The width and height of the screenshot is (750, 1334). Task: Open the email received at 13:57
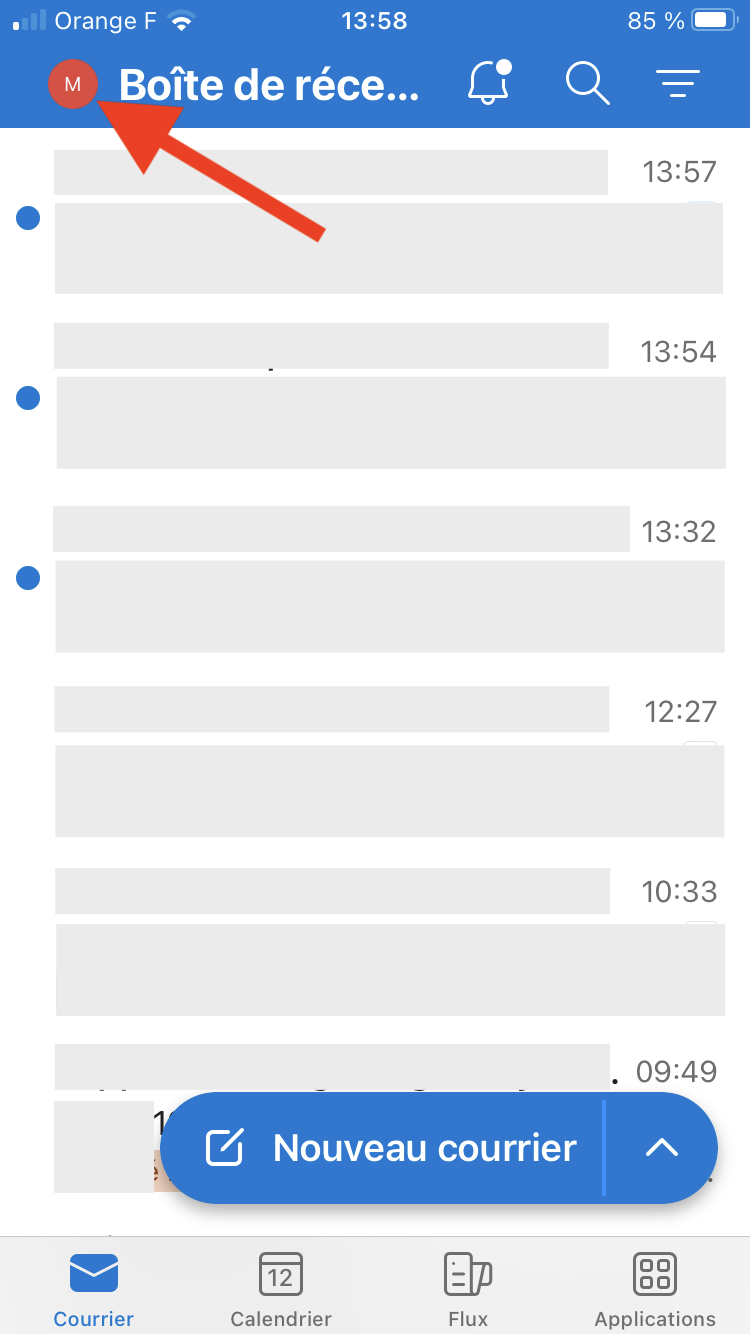pyautogui.click(x=375, y=221)
